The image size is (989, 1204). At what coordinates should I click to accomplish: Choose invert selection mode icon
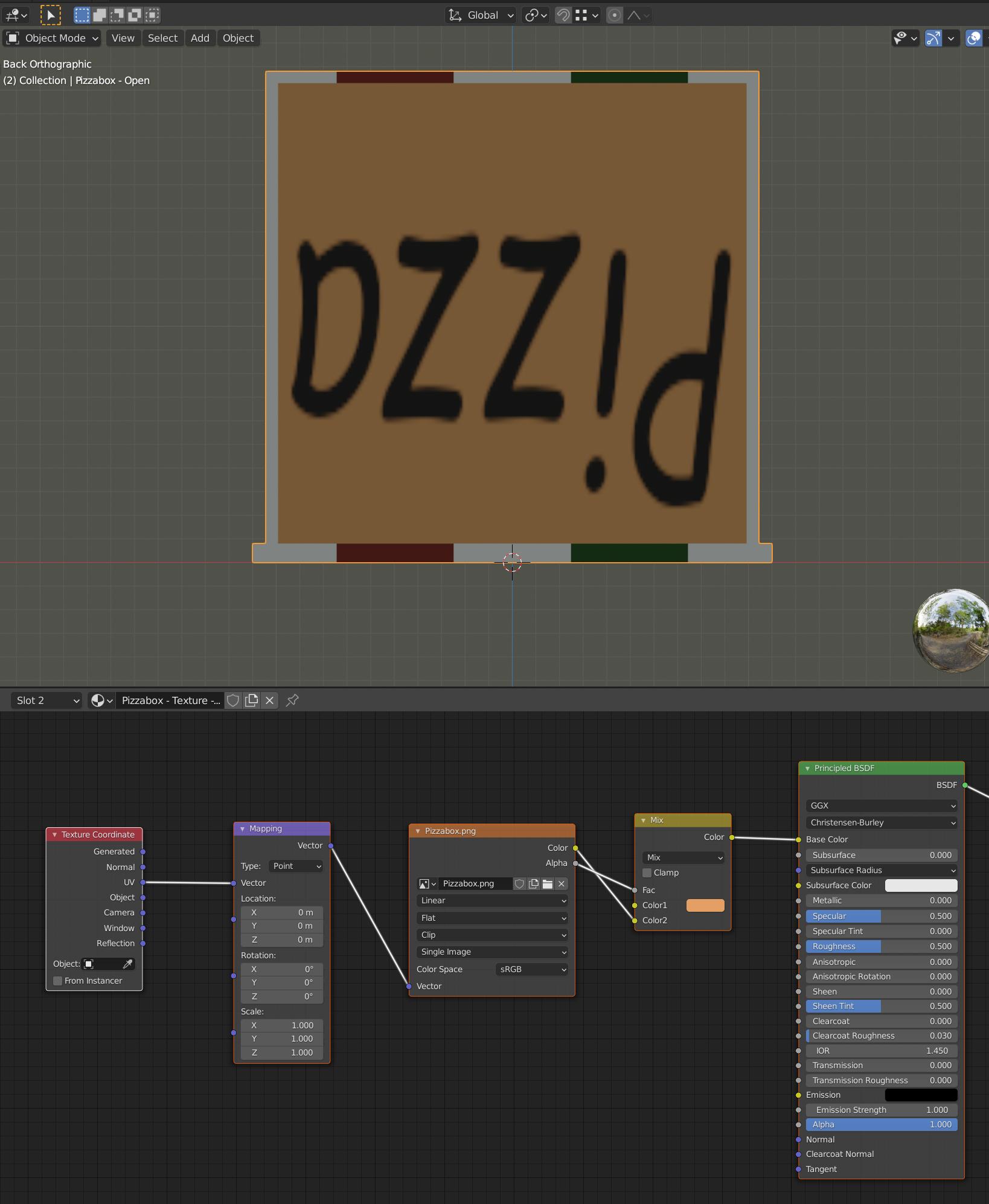(x=135, y=15)
